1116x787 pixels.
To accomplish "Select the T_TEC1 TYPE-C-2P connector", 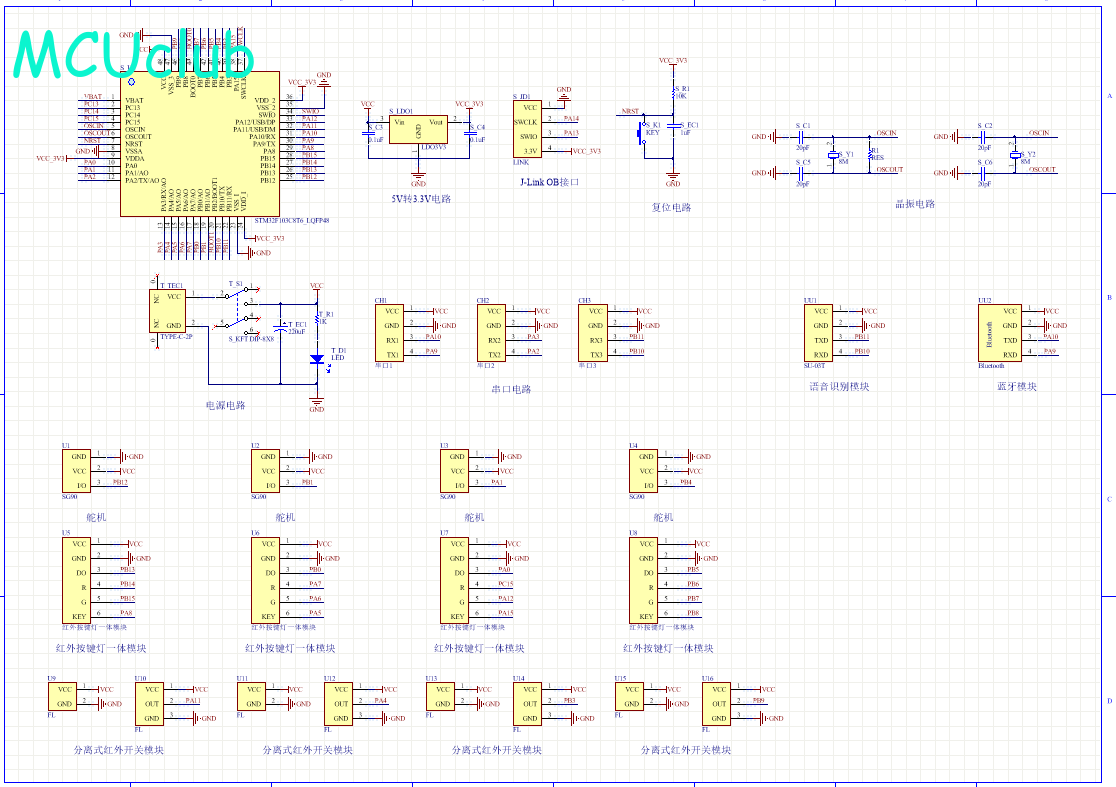I will click(x=167, y=311).
